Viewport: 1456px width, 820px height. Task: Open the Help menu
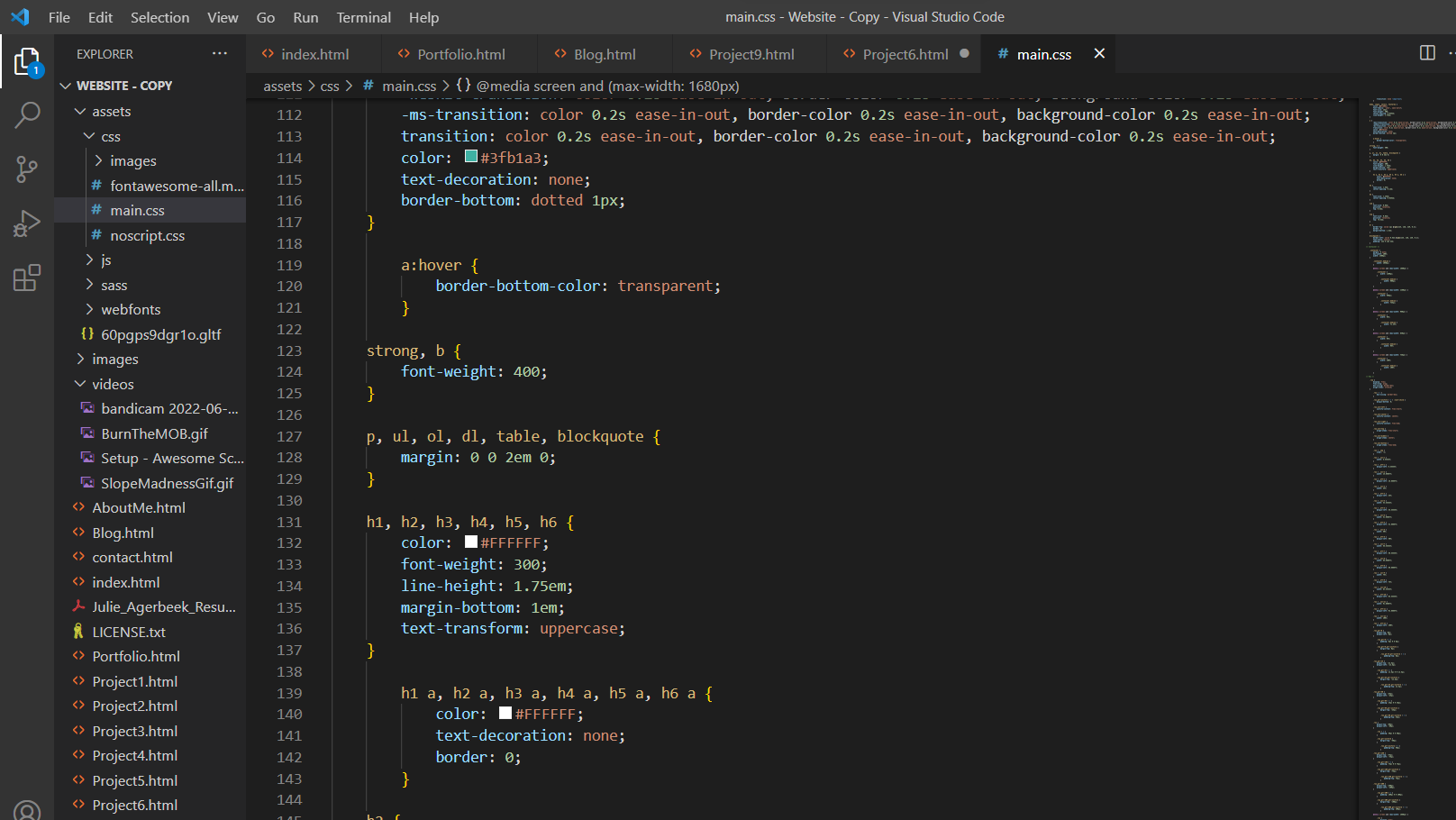(423, 17)
